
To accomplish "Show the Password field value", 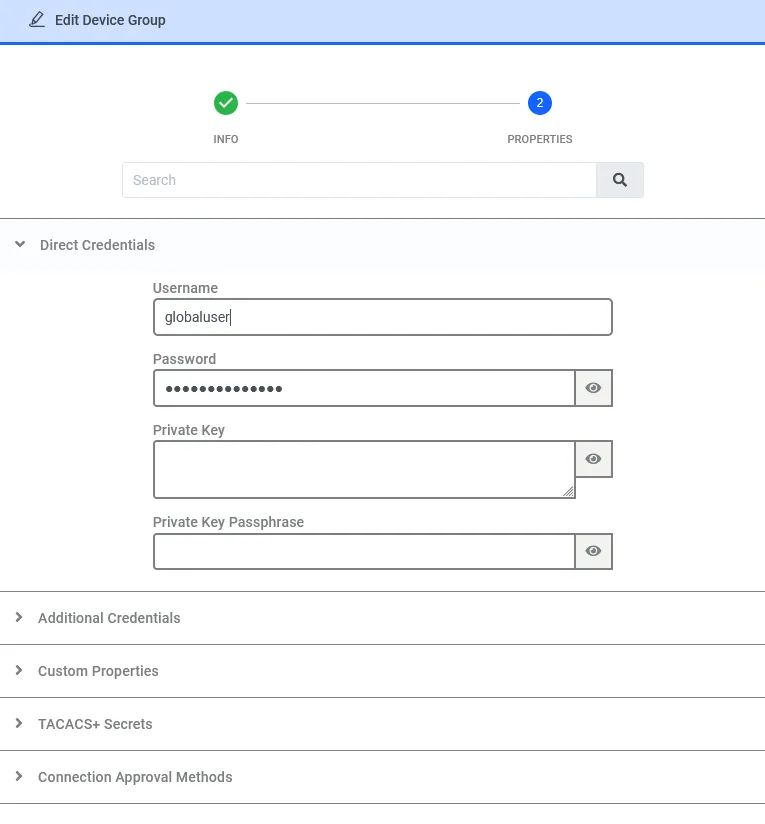I will tap(593, 388).
